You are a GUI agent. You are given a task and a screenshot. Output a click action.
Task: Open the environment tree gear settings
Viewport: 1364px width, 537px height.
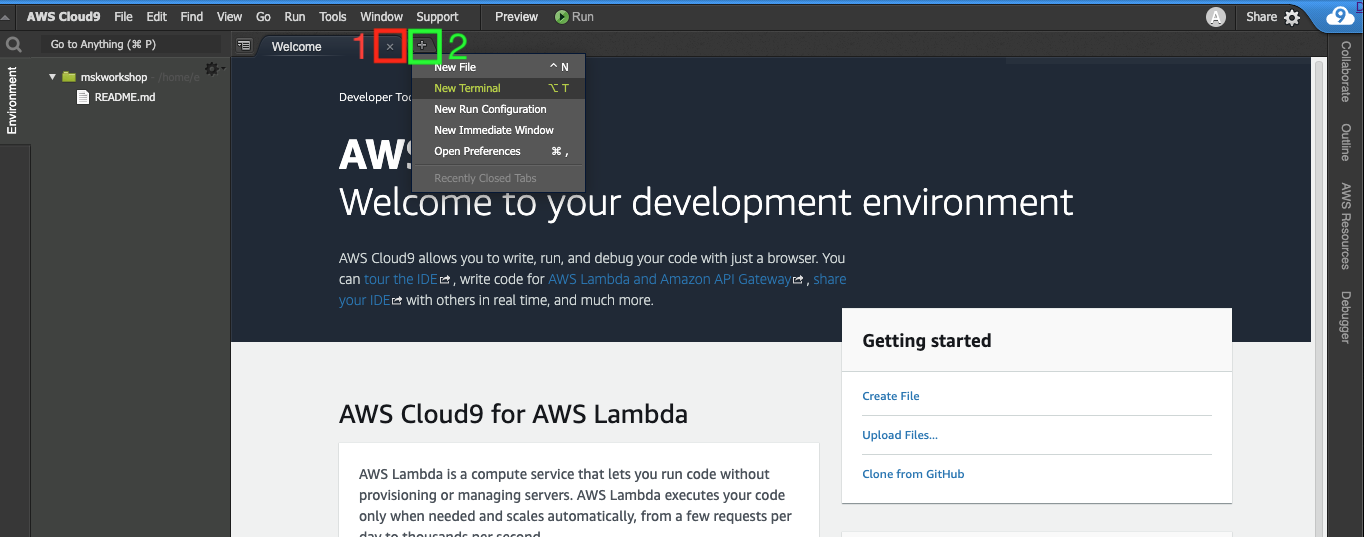point(213,69)
